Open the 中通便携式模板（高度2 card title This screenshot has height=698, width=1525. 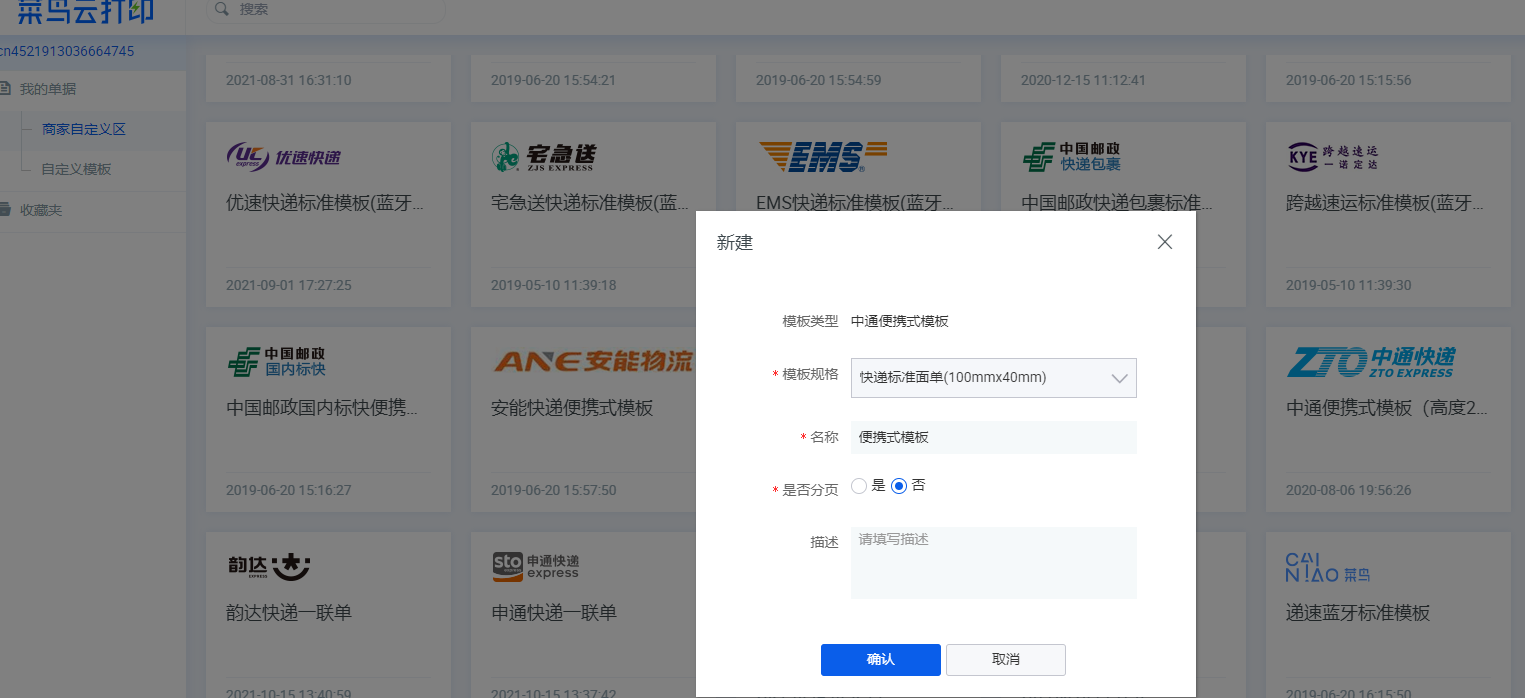point(1386,408)
